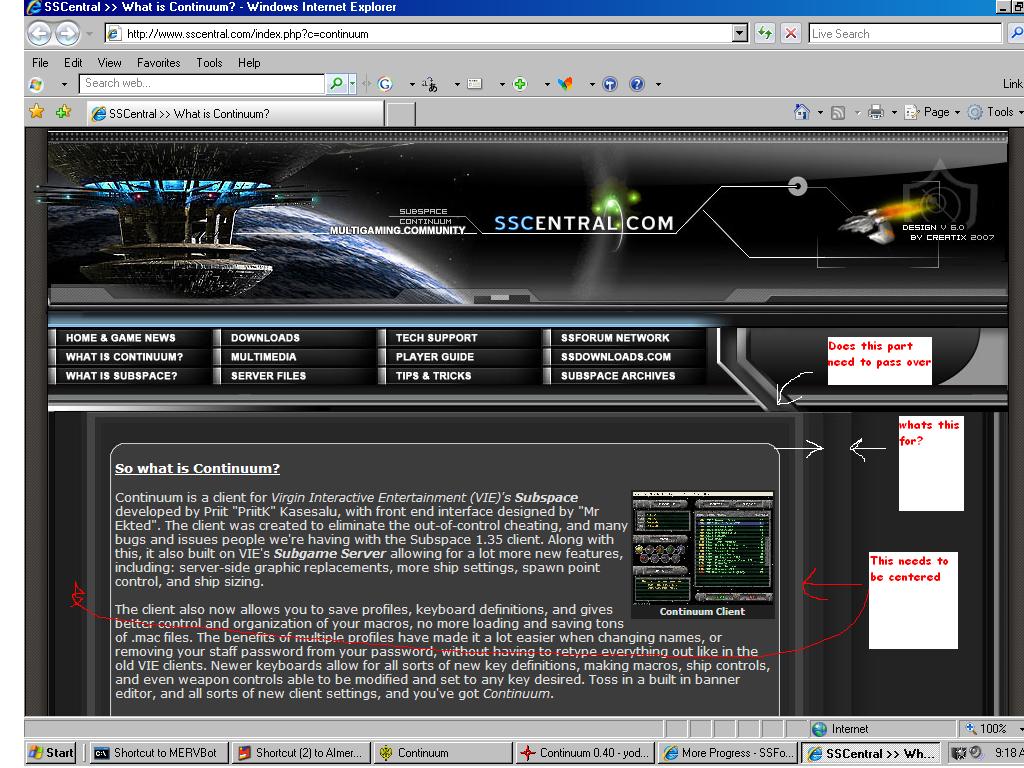The width and height of the screenshot is (1024, 768).
Task: Expand the Search web options dropdown arrow
Action: (x=353, y=84)
